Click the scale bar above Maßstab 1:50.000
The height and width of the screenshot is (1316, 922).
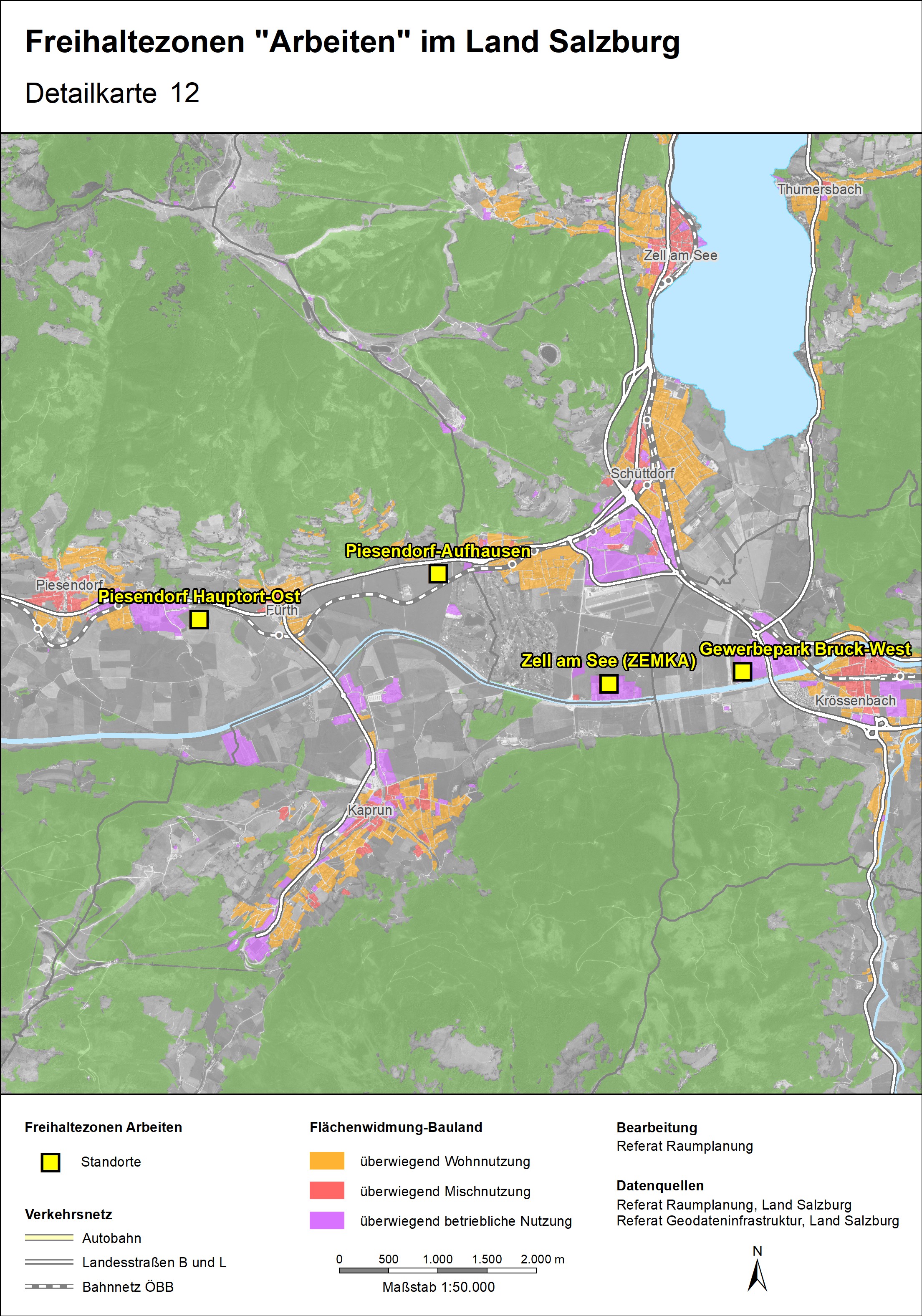click(437, 1270)
